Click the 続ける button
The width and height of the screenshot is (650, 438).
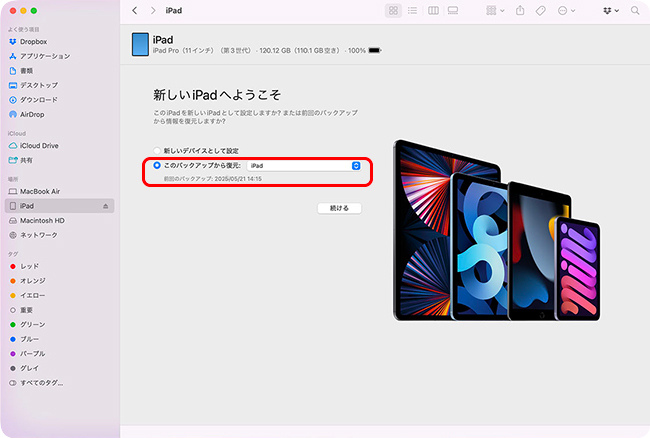(x=339, y=208)
